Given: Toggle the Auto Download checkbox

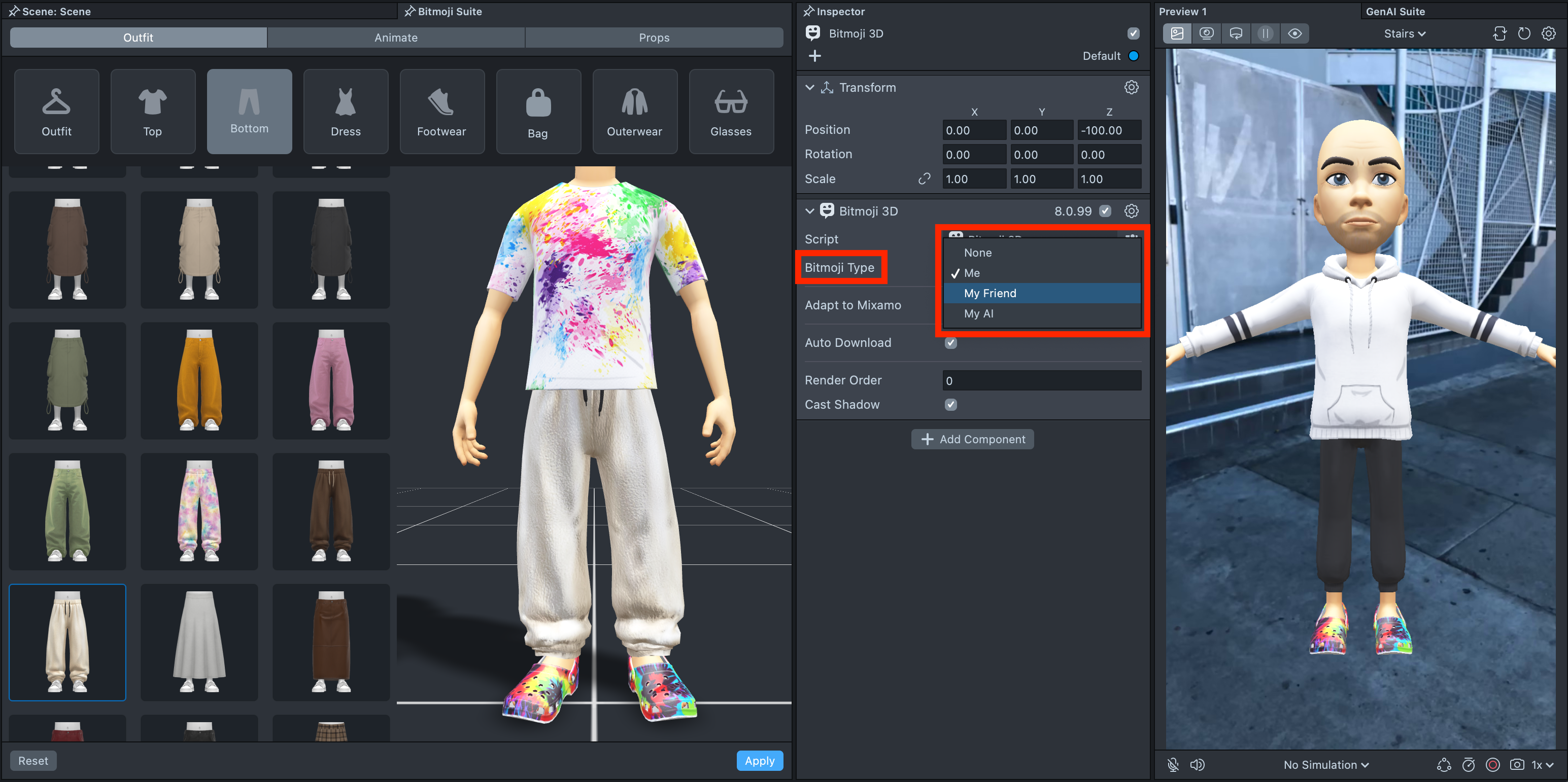Looking at the screenshot, I should coord(950,343).
